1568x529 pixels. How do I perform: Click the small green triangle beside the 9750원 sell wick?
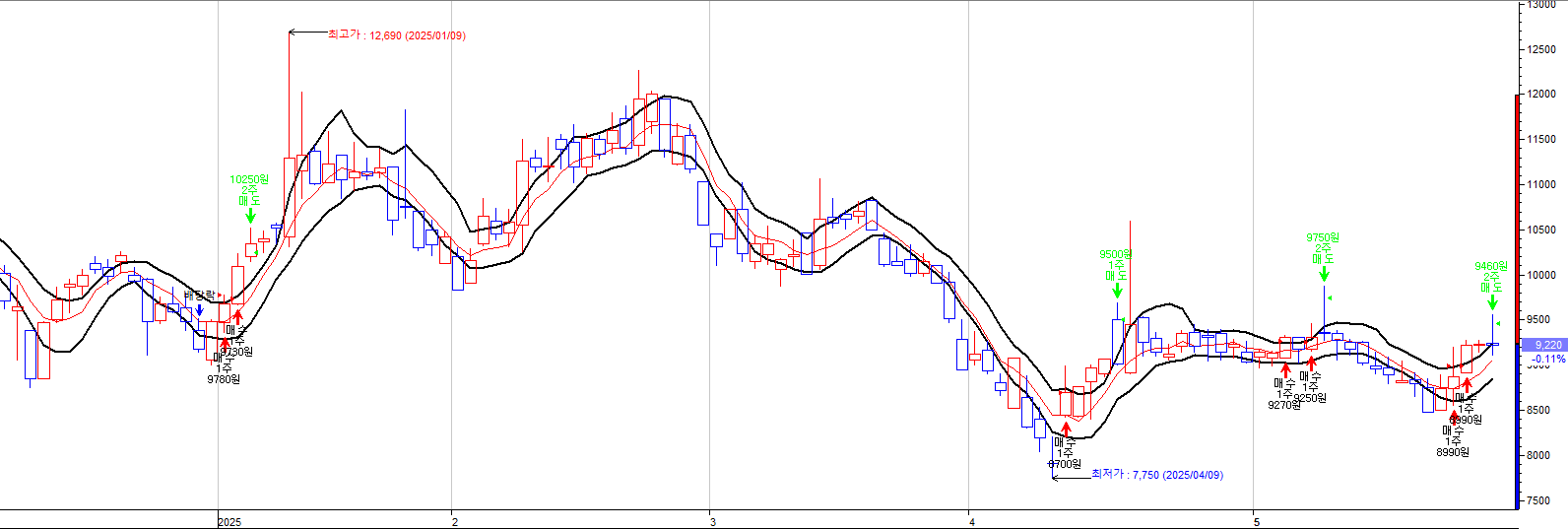point(1329,298)
